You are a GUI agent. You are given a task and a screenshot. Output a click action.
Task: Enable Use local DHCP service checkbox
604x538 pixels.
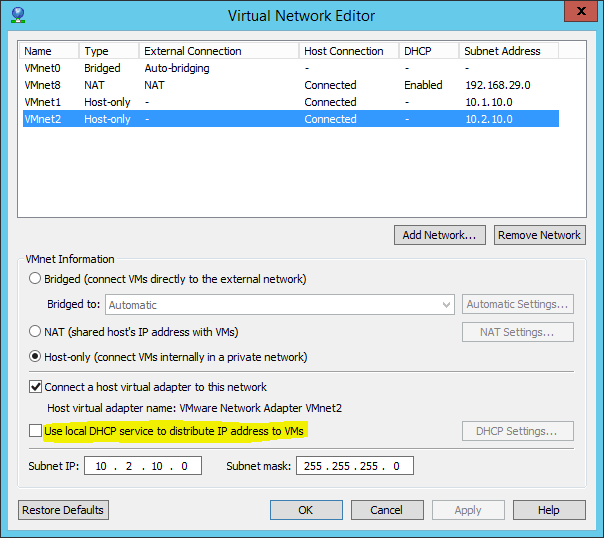pos(35,431)
